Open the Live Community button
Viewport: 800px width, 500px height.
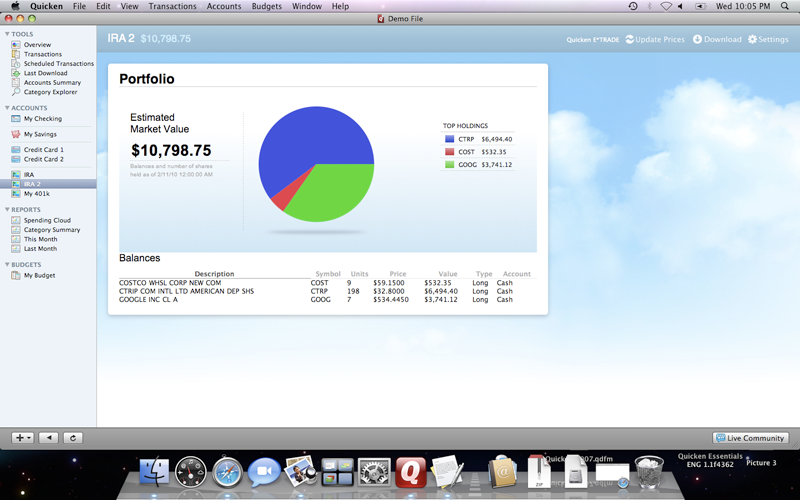coord(751,438)
